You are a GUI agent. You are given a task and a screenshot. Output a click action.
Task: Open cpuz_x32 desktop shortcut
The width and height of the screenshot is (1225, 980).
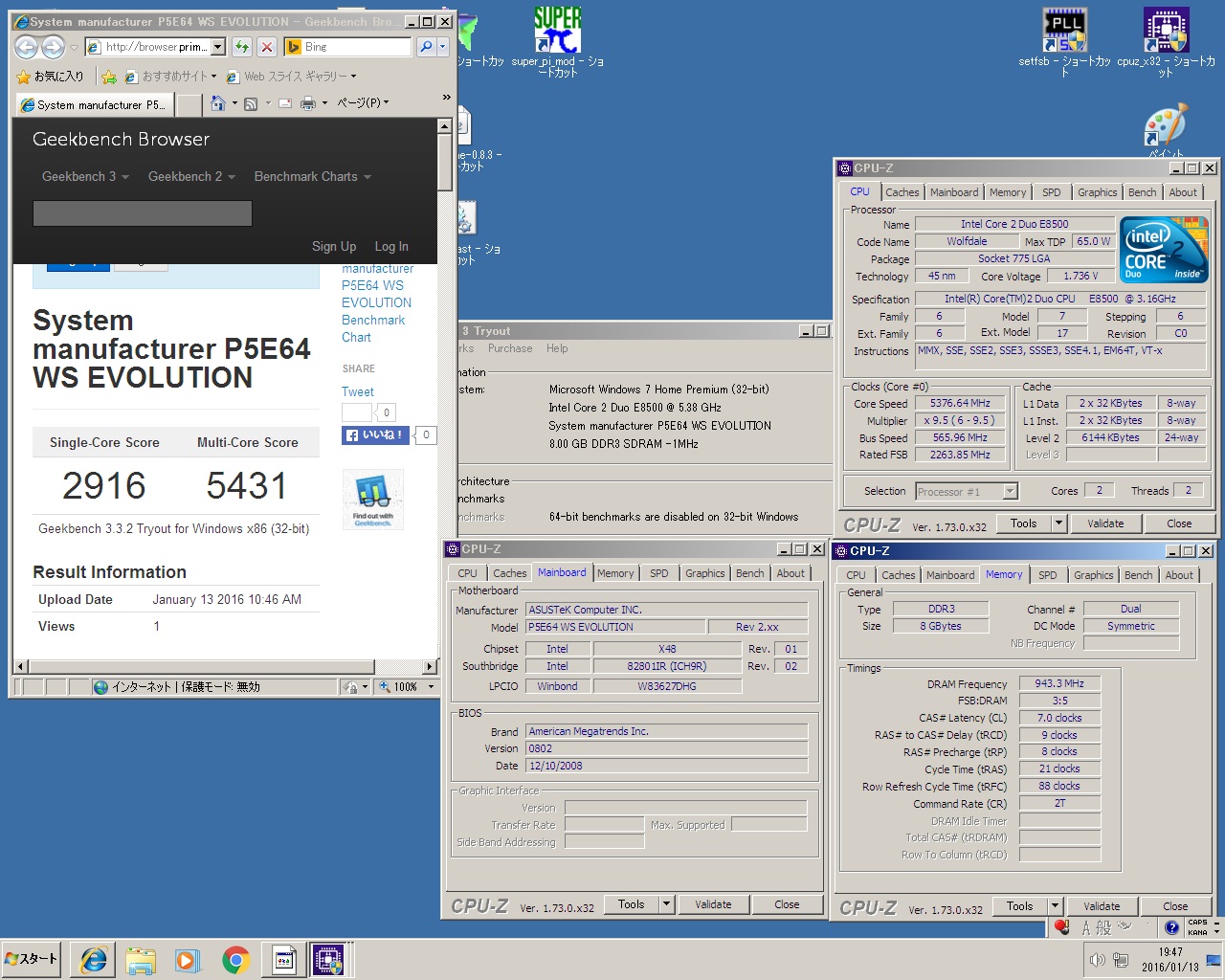point(1166,43)
